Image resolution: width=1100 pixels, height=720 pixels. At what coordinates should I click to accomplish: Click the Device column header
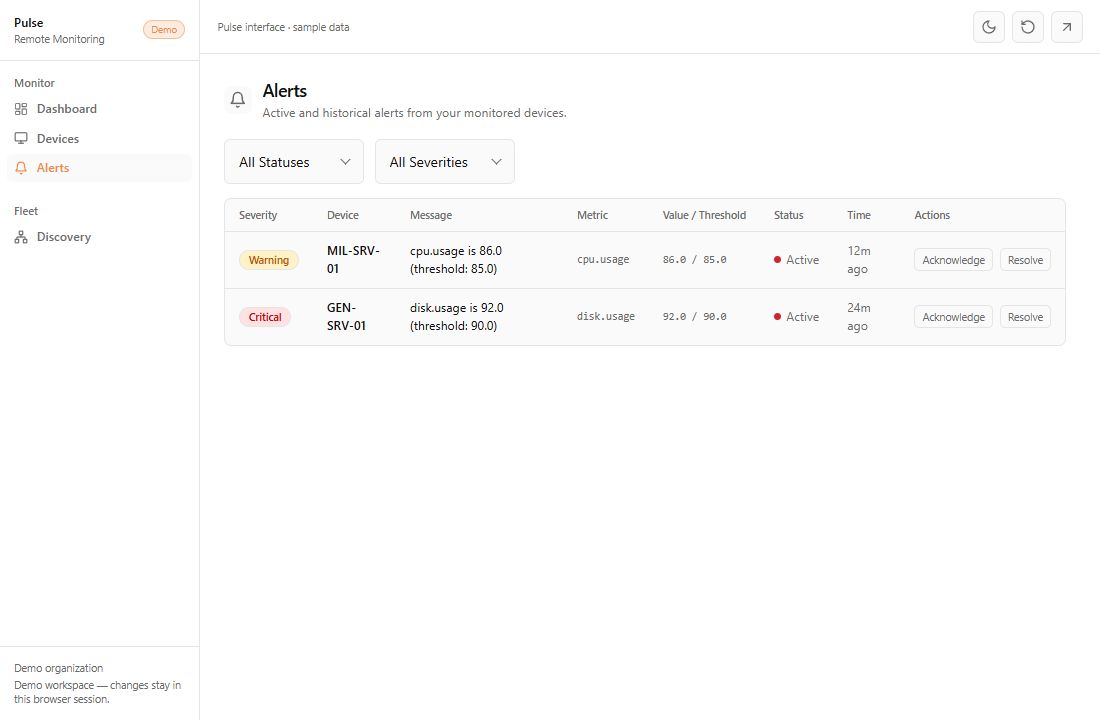click(342, 215)
